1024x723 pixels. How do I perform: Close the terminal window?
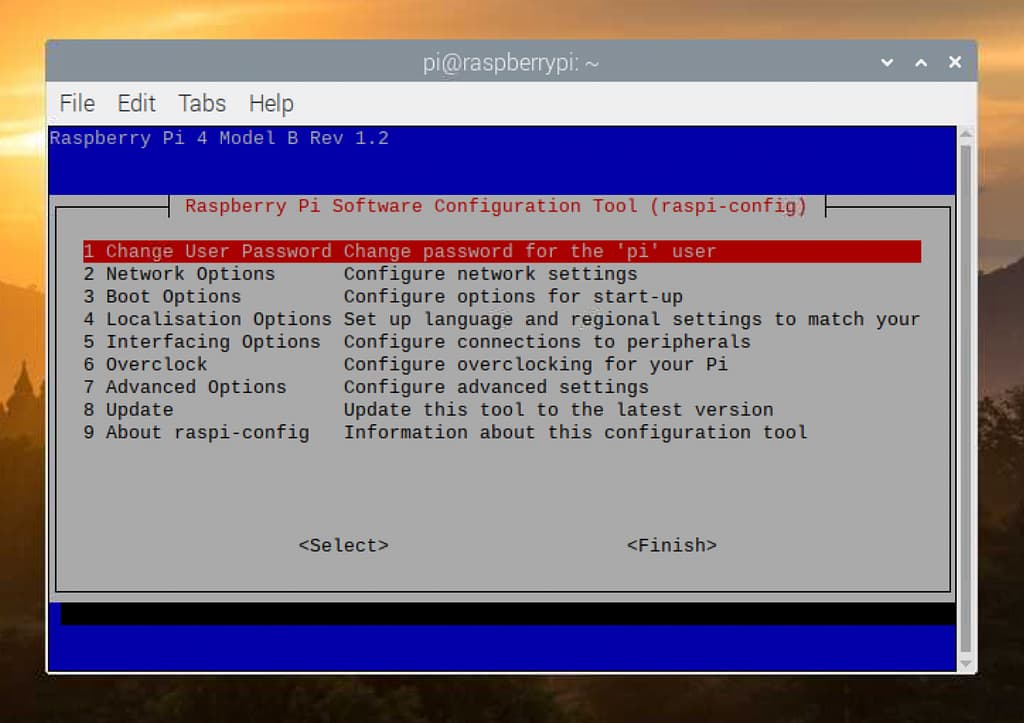[954, 63]
